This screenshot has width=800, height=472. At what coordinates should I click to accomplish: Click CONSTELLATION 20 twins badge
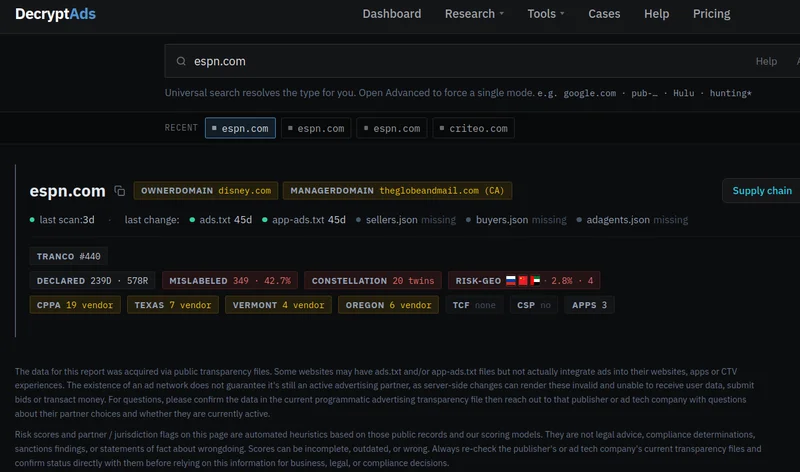(x=373, y=281)
